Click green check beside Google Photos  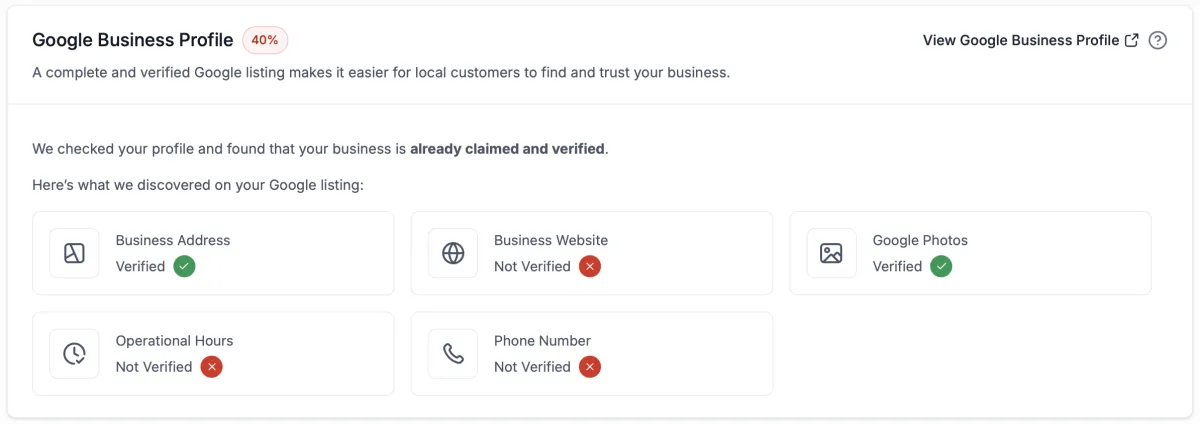pos(941,266)
